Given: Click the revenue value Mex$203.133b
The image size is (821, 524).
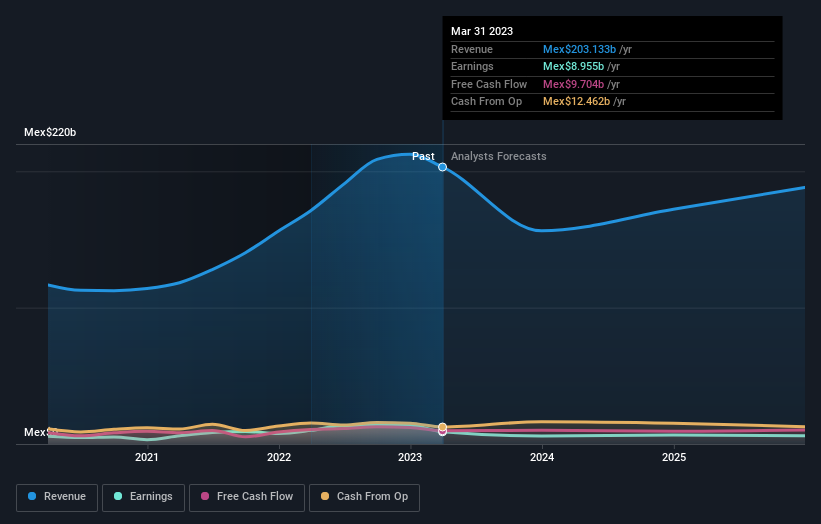Looking at the screenshot, I should tap(579, 49).
